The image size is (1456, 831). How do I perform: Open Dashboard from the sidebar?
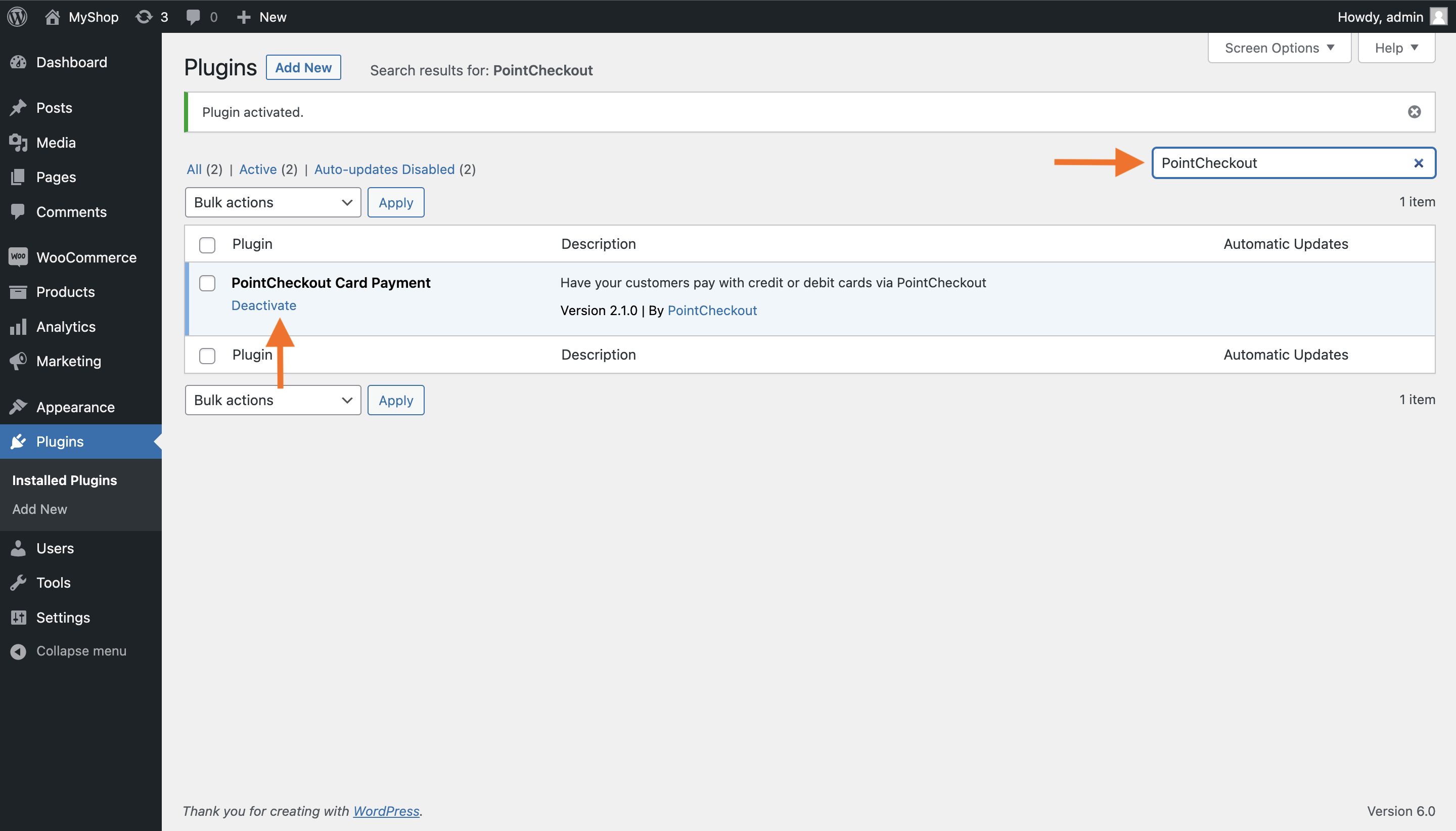72,62
